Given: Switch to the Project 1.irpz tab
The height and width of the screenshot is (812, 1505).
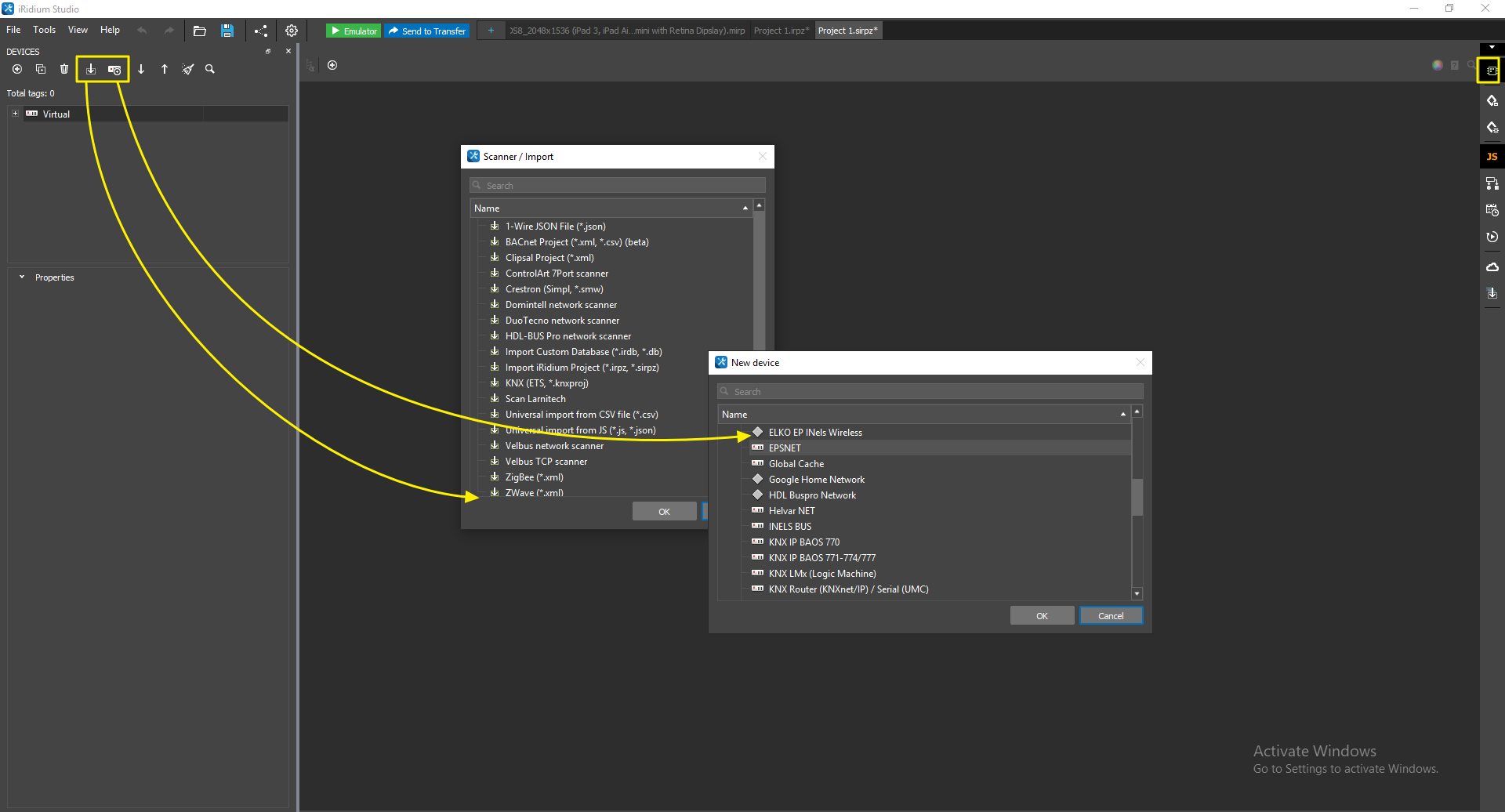Looking at the screenshot, I should pos(781,31).
